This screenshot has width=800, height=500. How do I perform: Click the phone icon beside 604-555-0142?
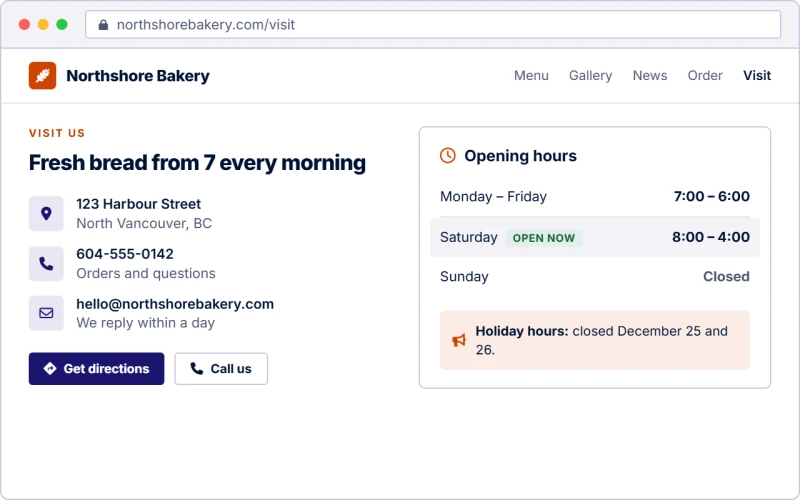coord(46,263)
